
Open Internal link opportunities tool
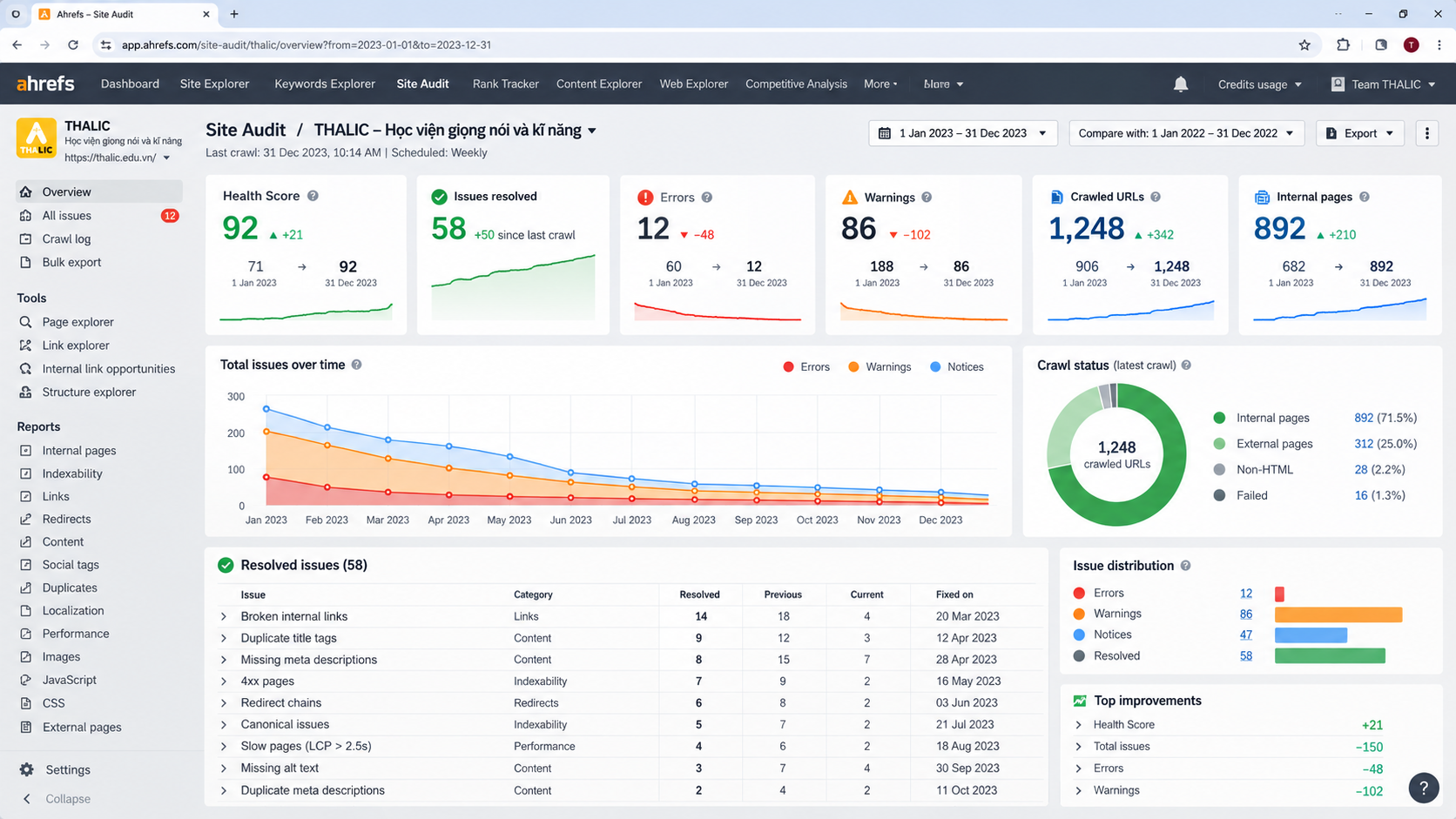coord(108,369)
